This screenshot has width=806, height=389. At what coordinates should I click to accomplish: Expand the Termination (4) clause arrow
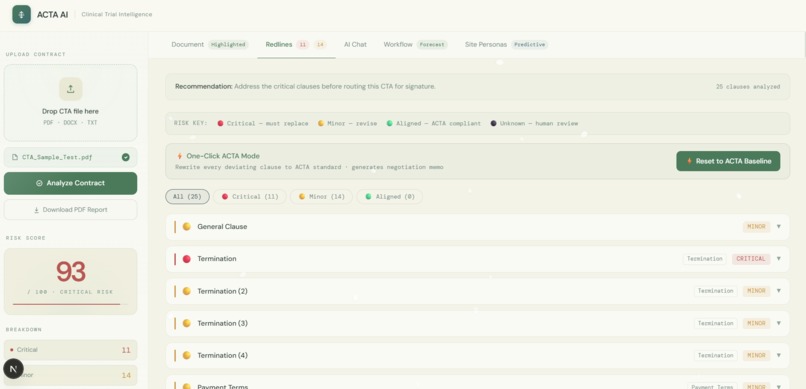coord(779,356)
